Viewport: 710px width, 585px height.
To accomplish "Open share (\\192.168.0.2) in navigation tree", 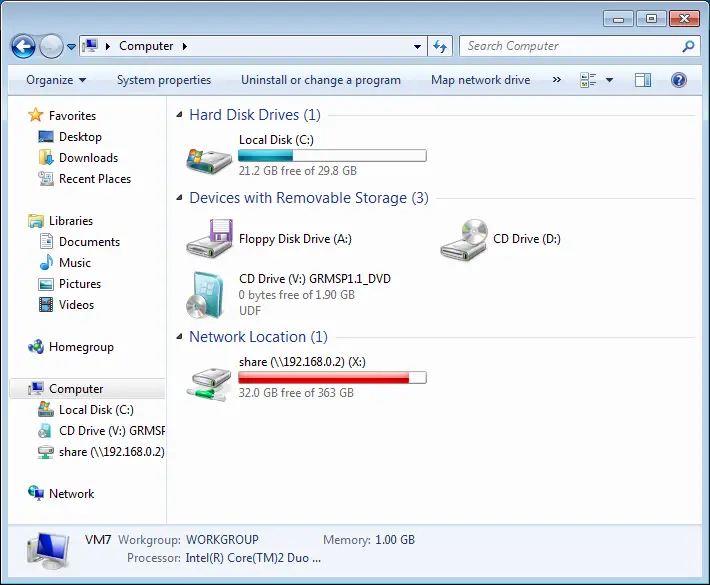I will pyautogui.click(x=111, y=452).
